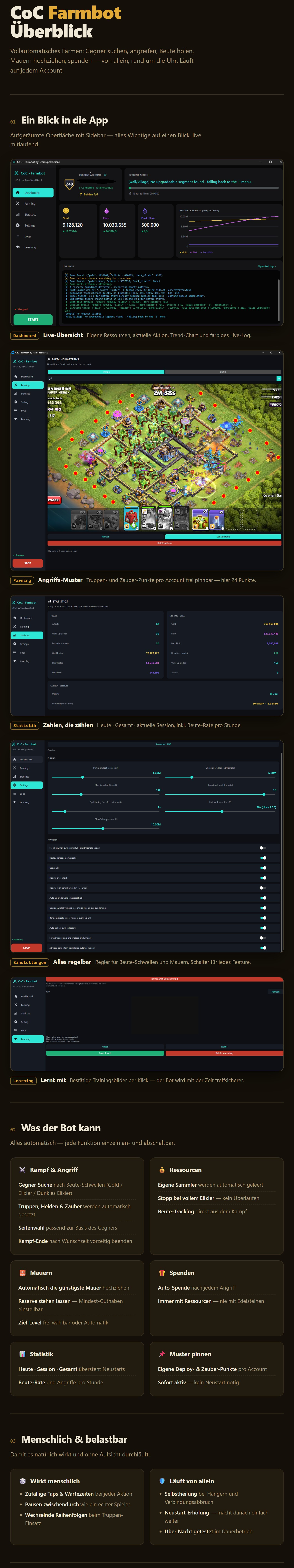The height and width of the screenshot is (1568, 294).
Task: Click the 'Target wall level' slider
Action: [220, 794]
